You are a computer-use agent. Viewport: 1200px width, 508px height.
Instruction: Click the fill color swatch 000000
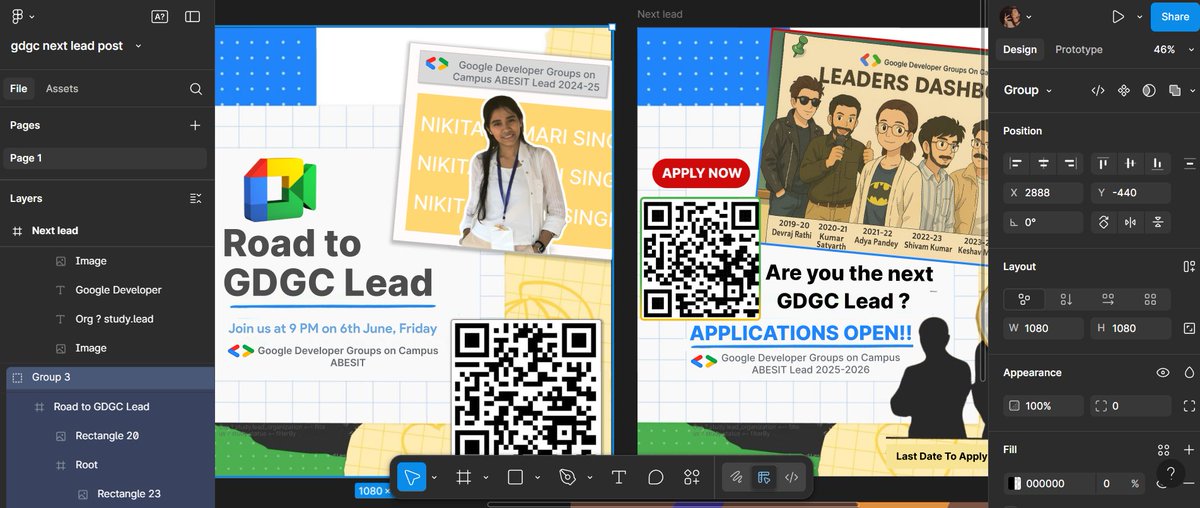(x=1017, y=483)
